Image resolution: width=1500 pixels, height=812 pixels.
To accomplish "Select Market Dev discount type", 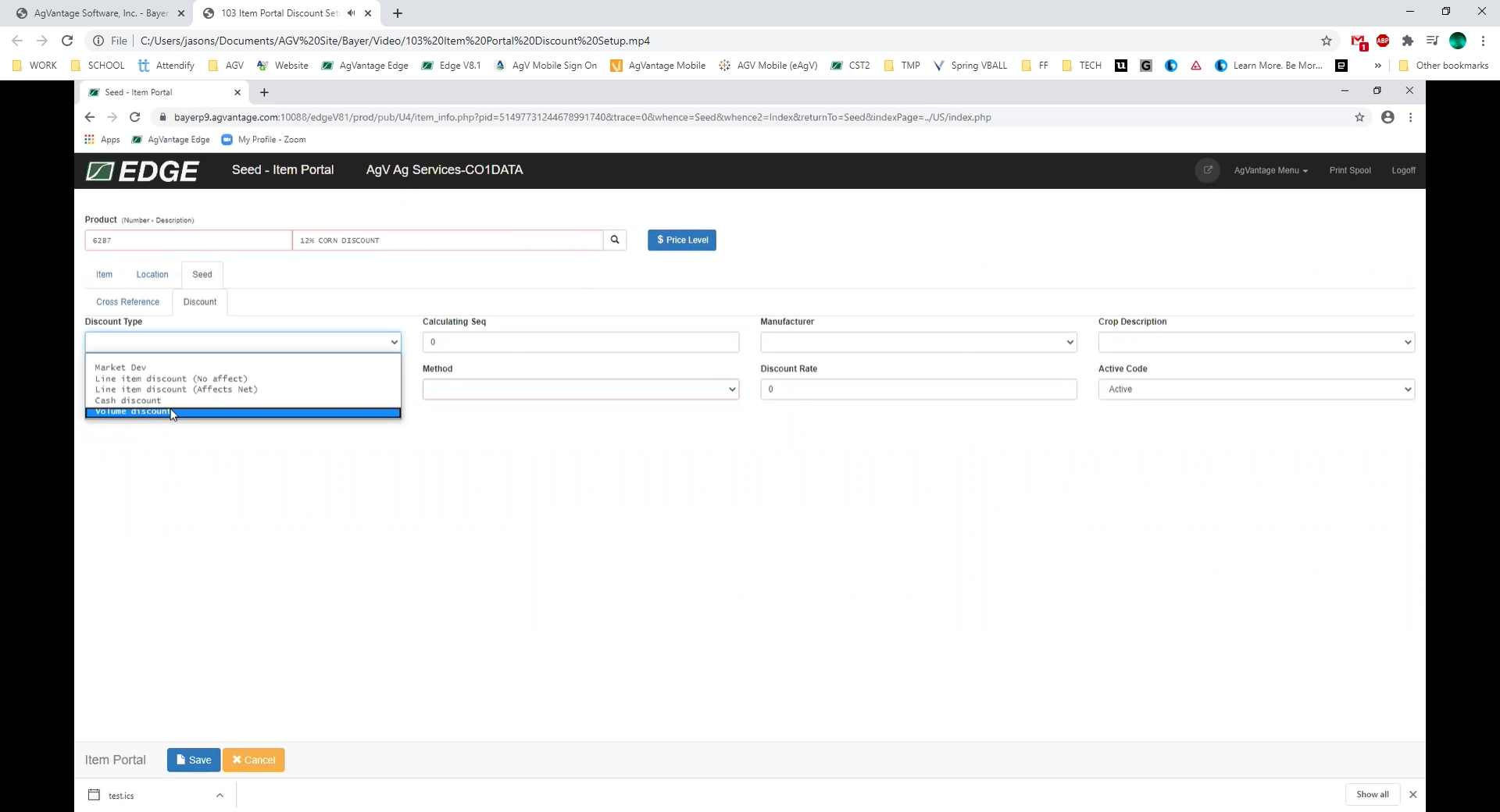I will 243,368.
